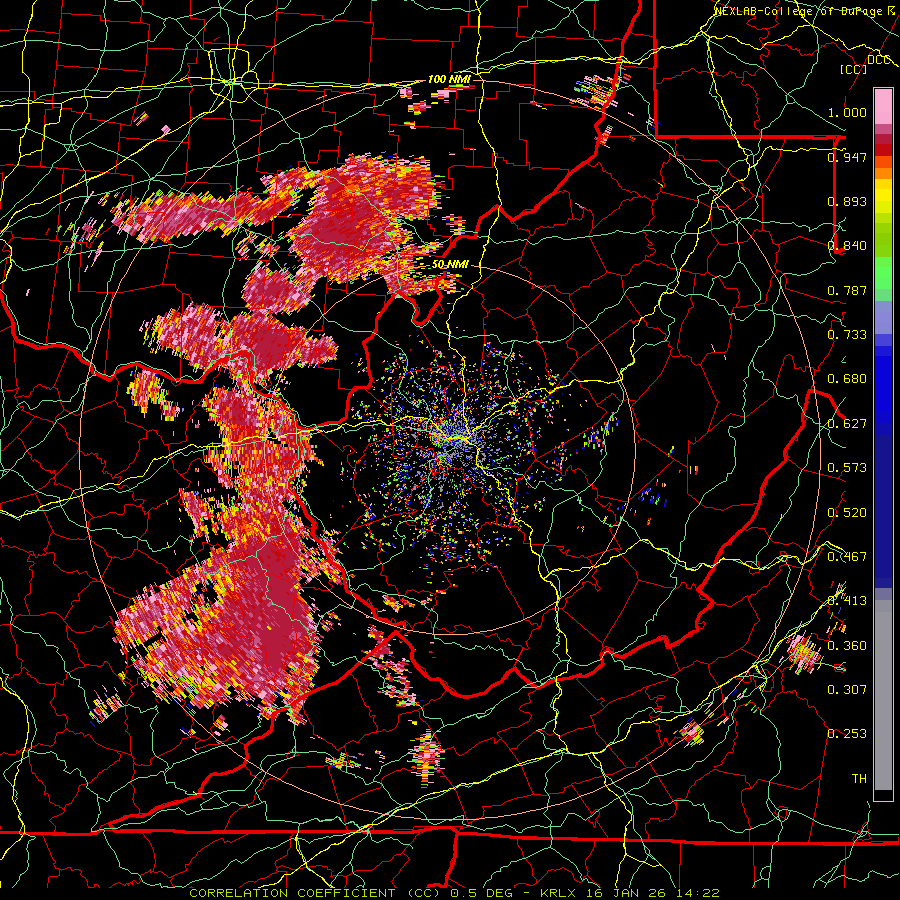This screenshot has width=900, height=900.
Task: Click the DCC label above the color scale
Action: click(x=879, y=60)
